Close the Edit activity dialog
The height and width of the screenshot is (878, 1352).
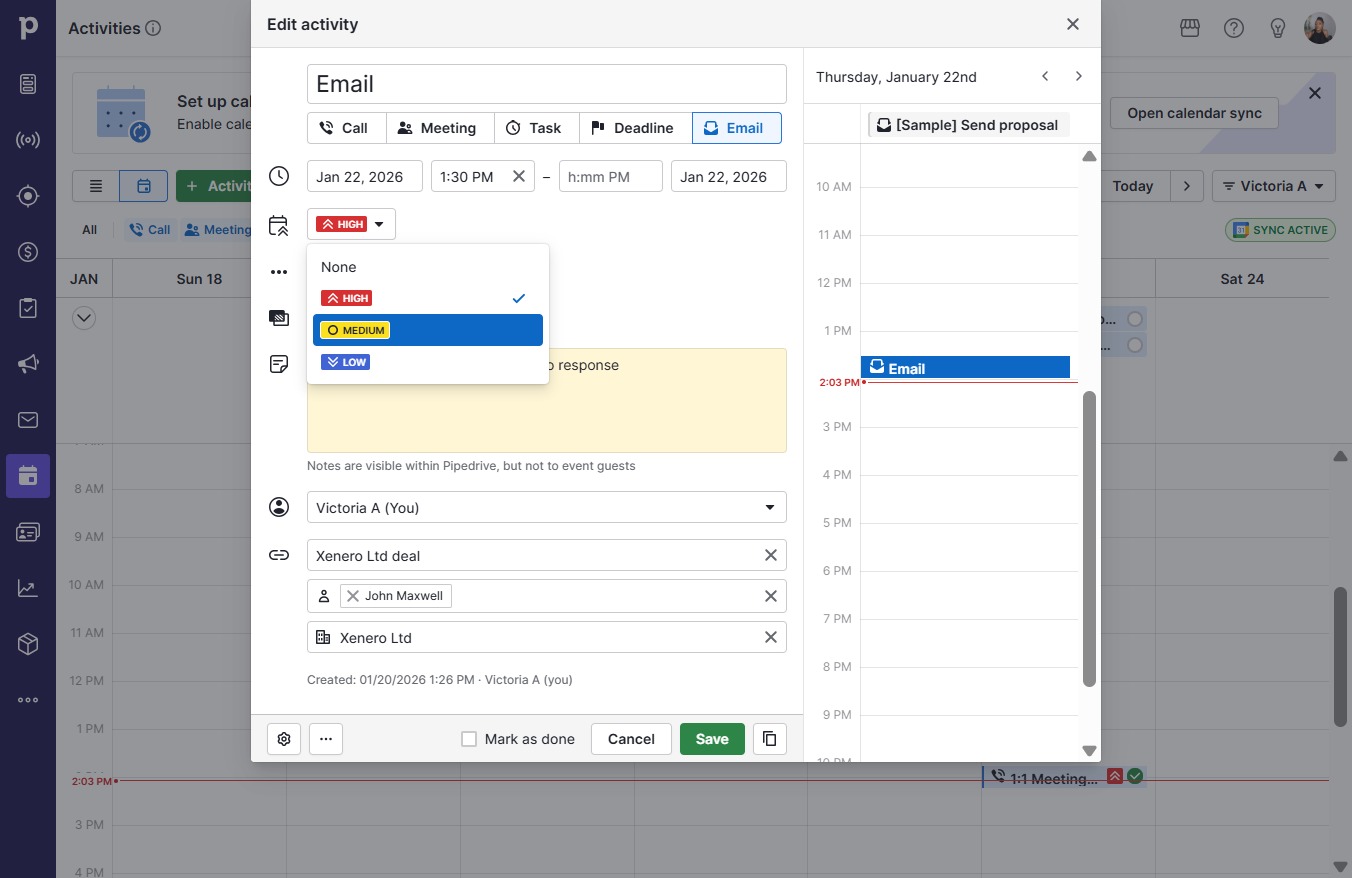click(1073, 24)
